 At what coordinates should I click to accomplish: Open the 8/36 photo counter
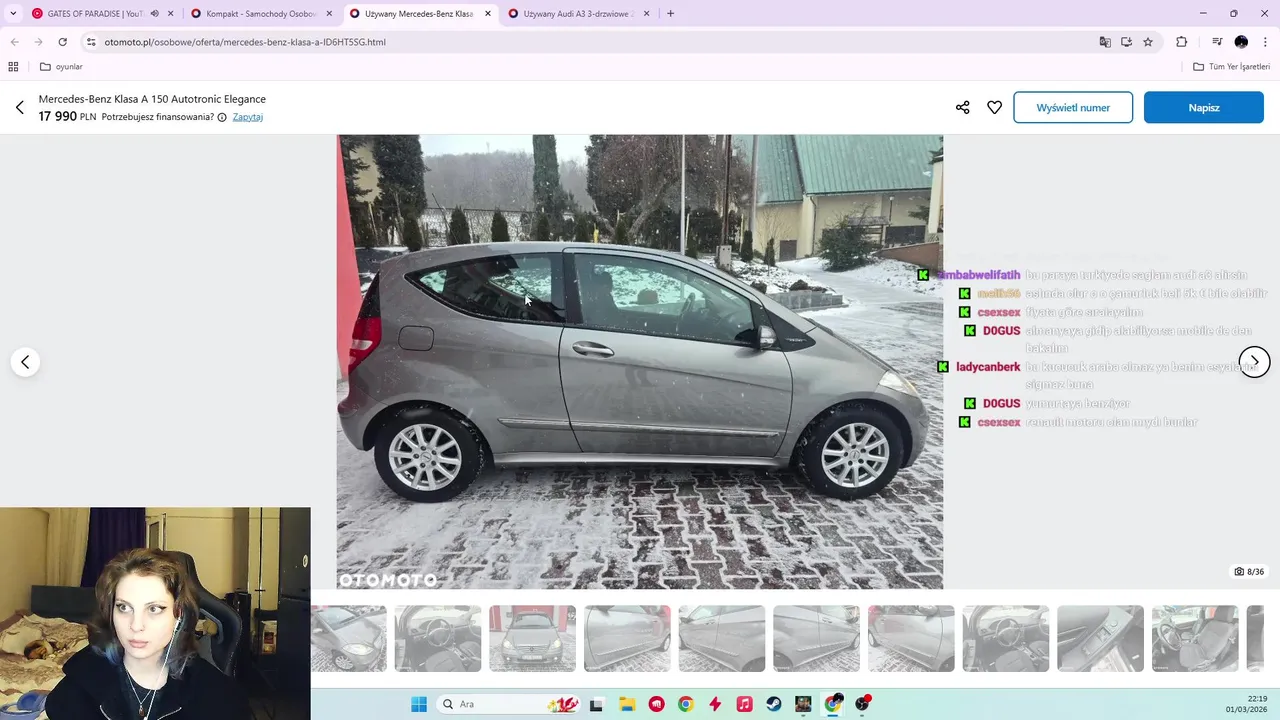click(x=1249, y=572)
